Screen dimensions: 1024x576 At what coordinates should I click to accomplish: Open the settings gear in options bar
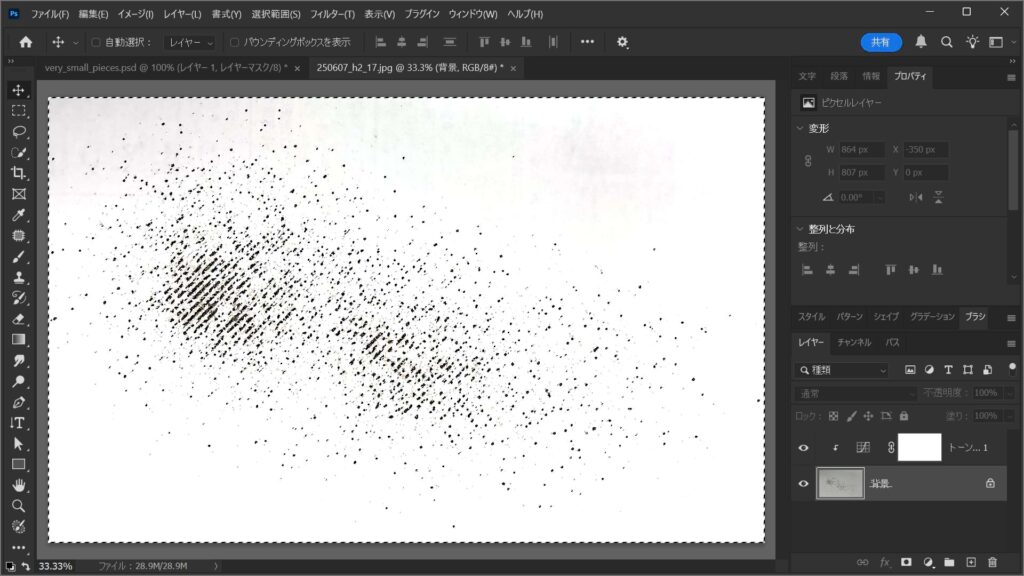point(622,42)
